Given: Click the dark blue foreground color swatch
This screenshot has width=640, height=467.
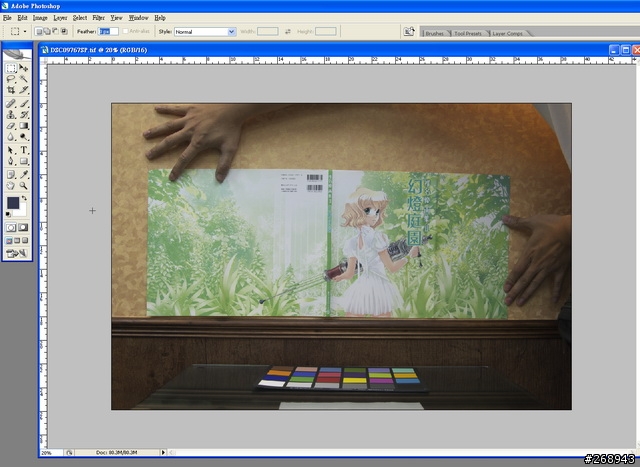Looking at the screenshot, I should click(13, 202).
